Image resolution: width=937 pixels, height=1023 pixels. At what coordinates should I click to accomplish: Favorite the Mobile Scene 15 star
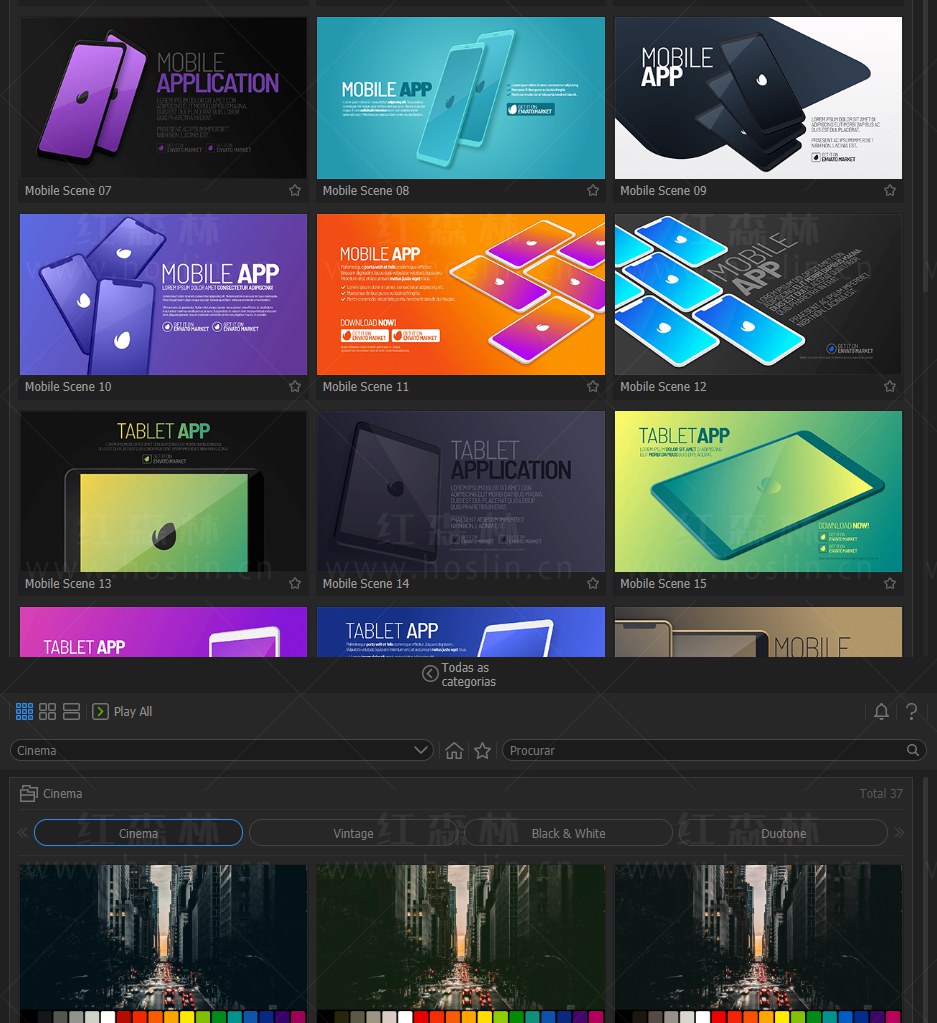click(890, 583)
